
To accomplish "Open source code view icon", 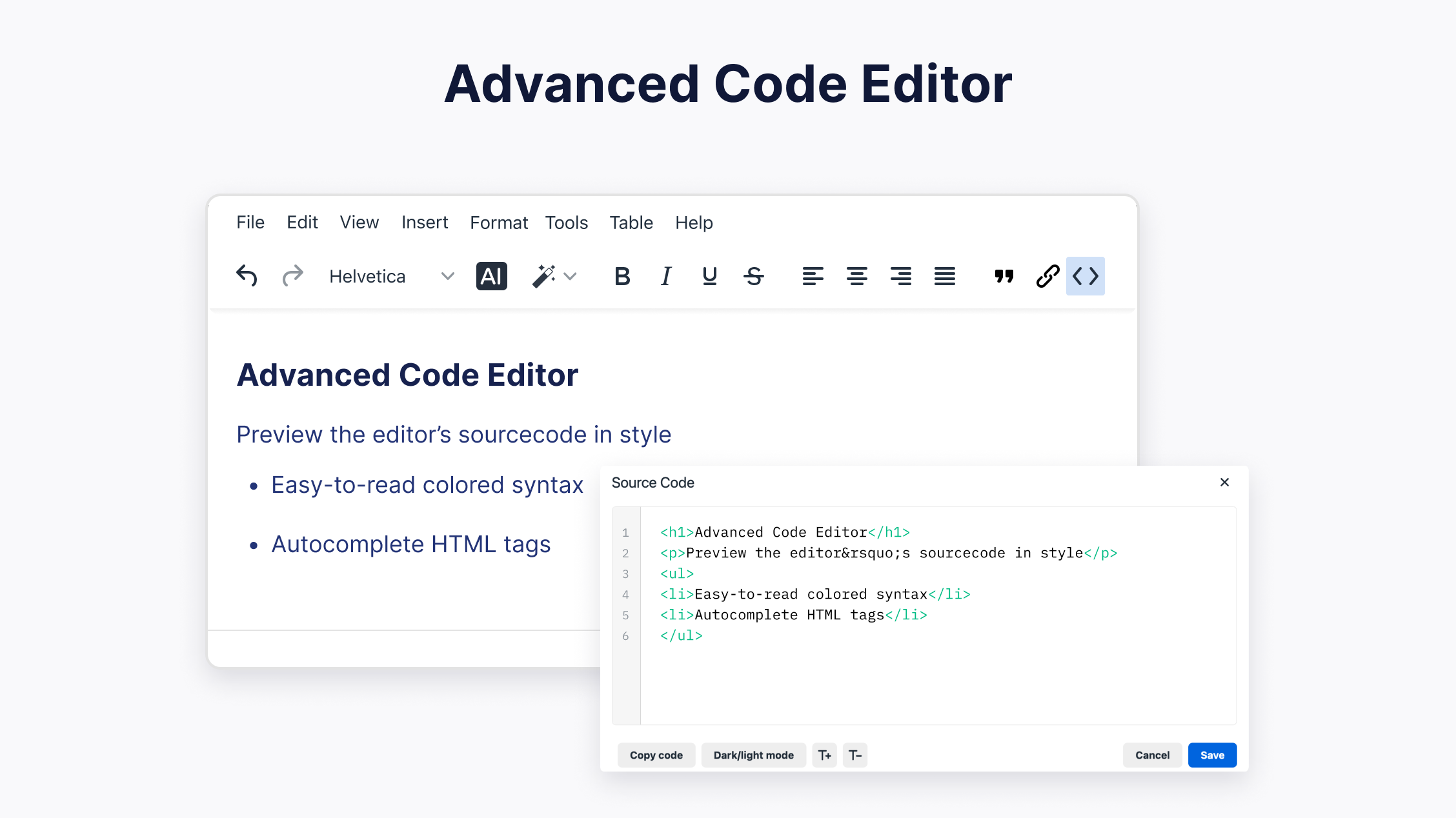I will (x=1085, y=276).
